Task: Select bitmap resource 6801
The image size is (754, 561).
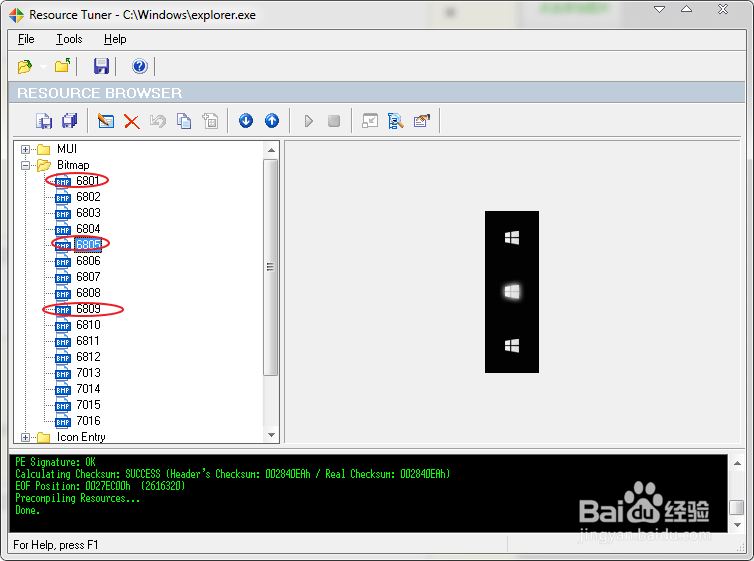Action: (x=88, y=181)
